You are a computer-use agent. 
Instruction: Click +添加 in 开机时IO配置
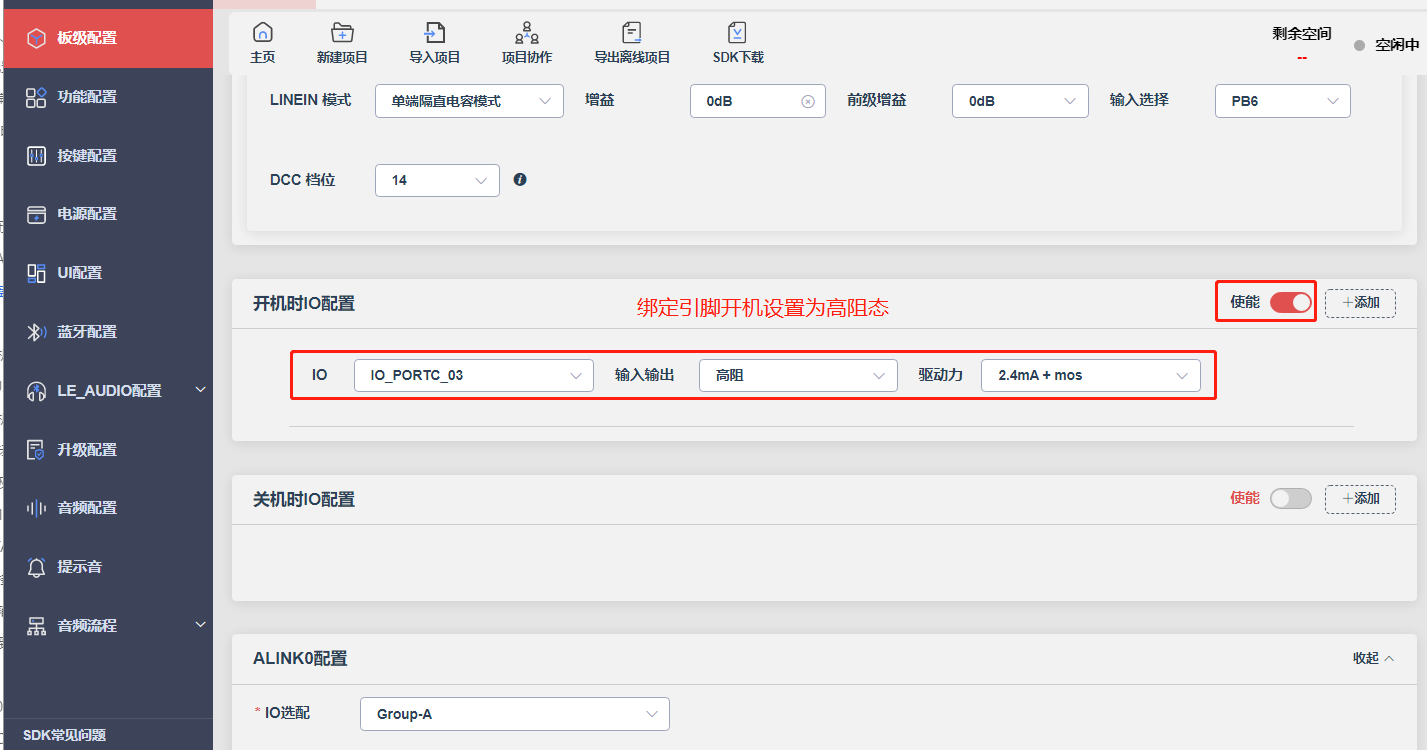pos(1360,303)
